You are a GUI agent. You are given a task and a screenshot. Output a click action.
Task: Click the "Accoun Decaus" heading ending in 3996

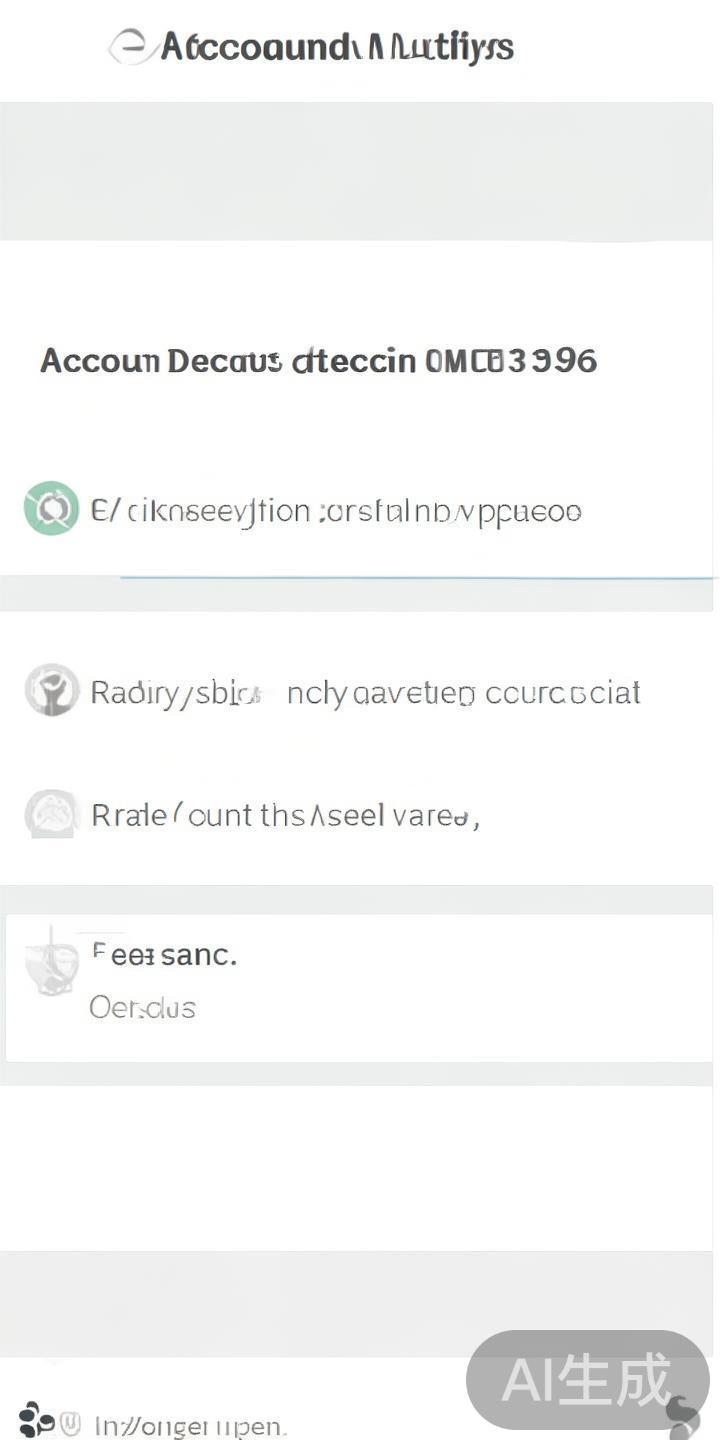tap(318, 361)
